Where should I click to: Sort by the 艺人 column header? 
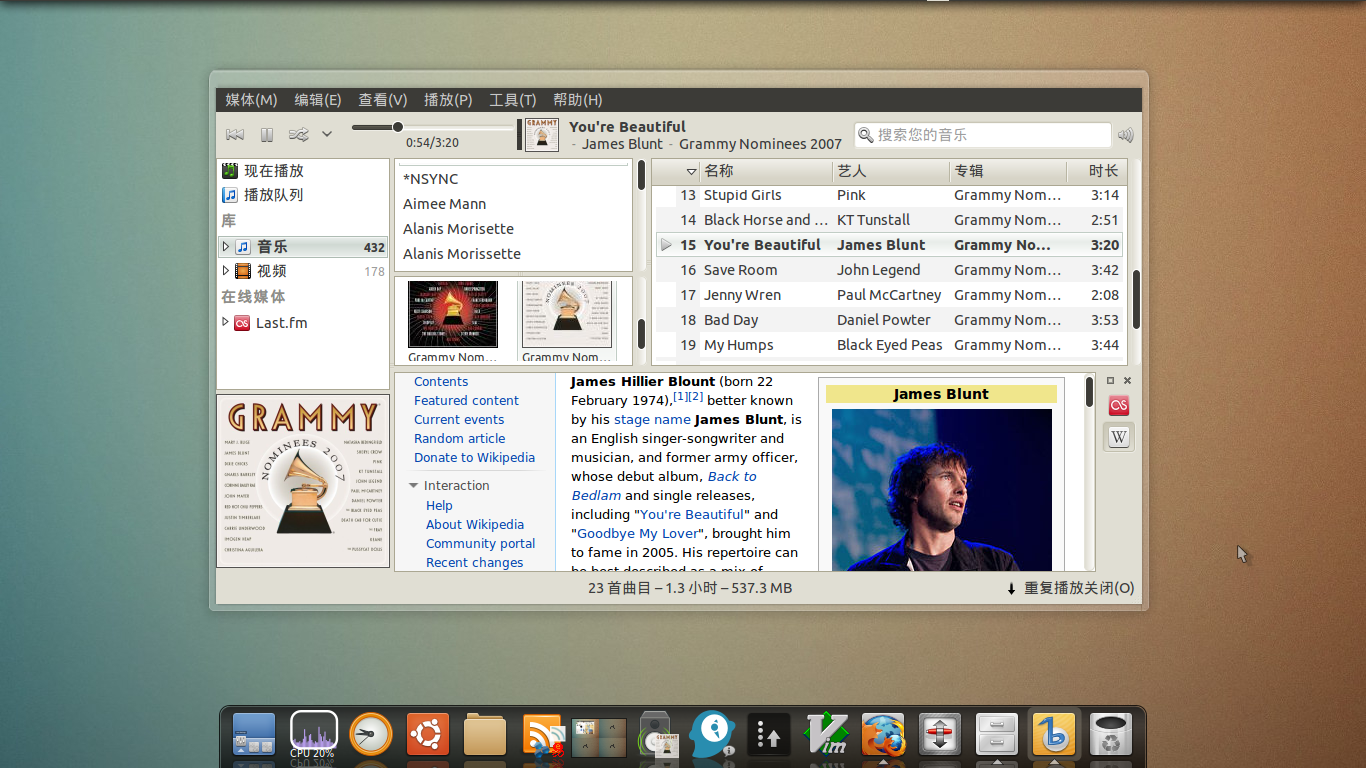point(890,171)
